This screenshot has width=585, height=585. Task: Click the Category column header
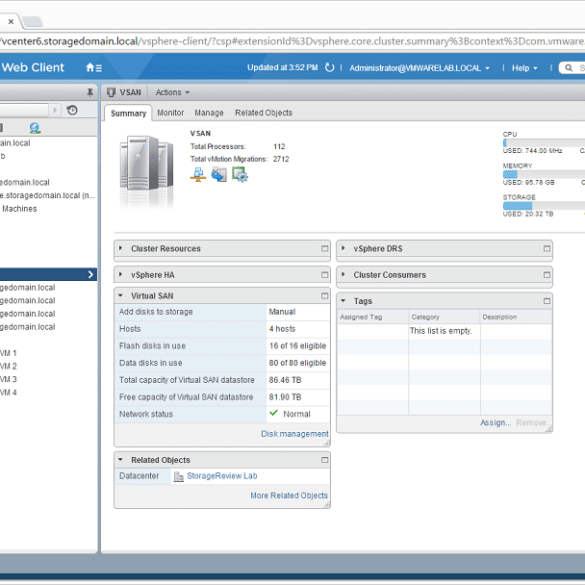pyautogui.click(x=444, y=317)
